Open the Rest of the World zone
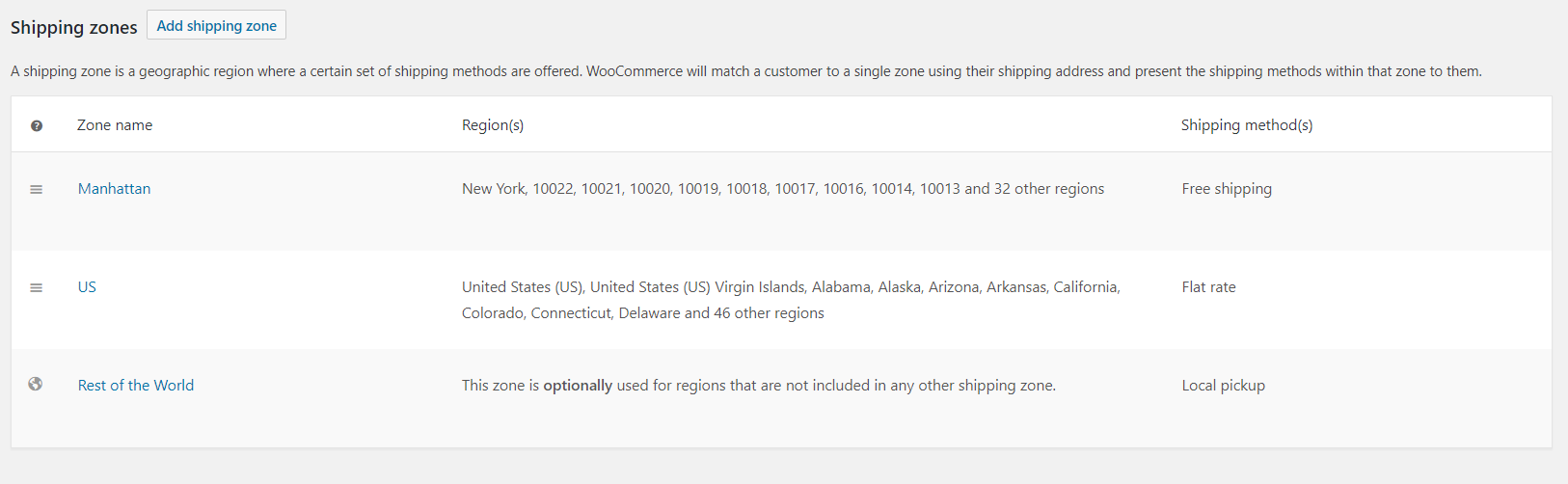 [x=136, y=386]
